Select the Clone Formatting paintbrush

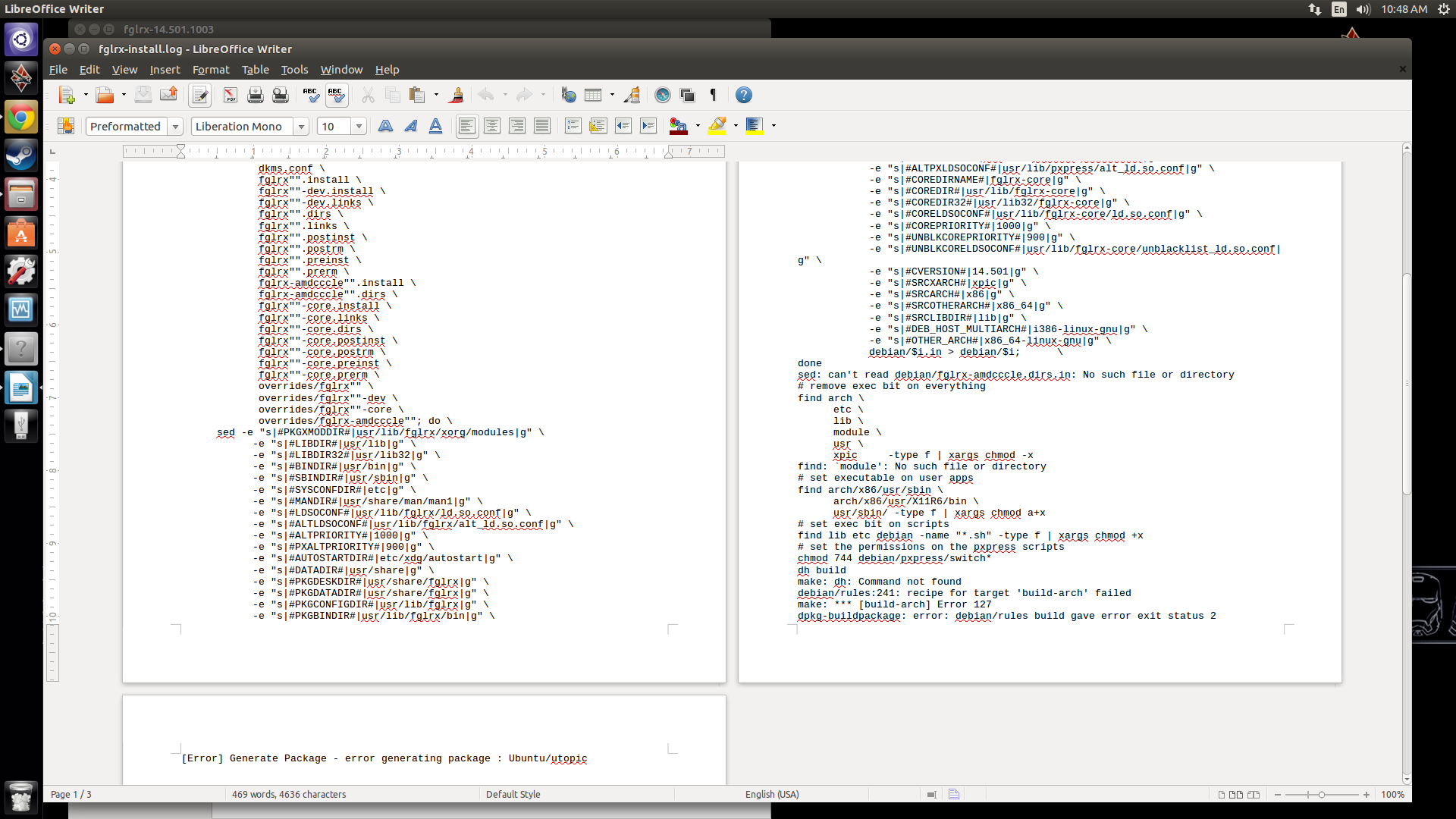(x=457, y=96)
